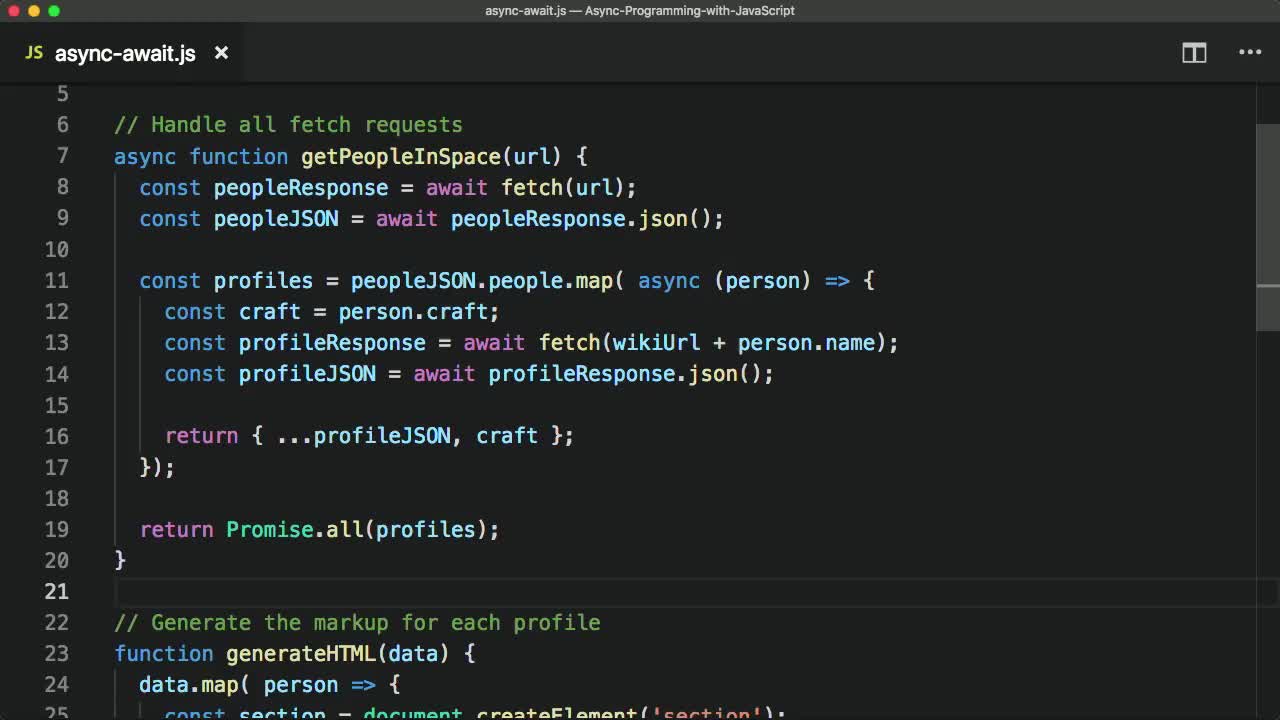Click the editor title bar showing the file path

(640, 11)
